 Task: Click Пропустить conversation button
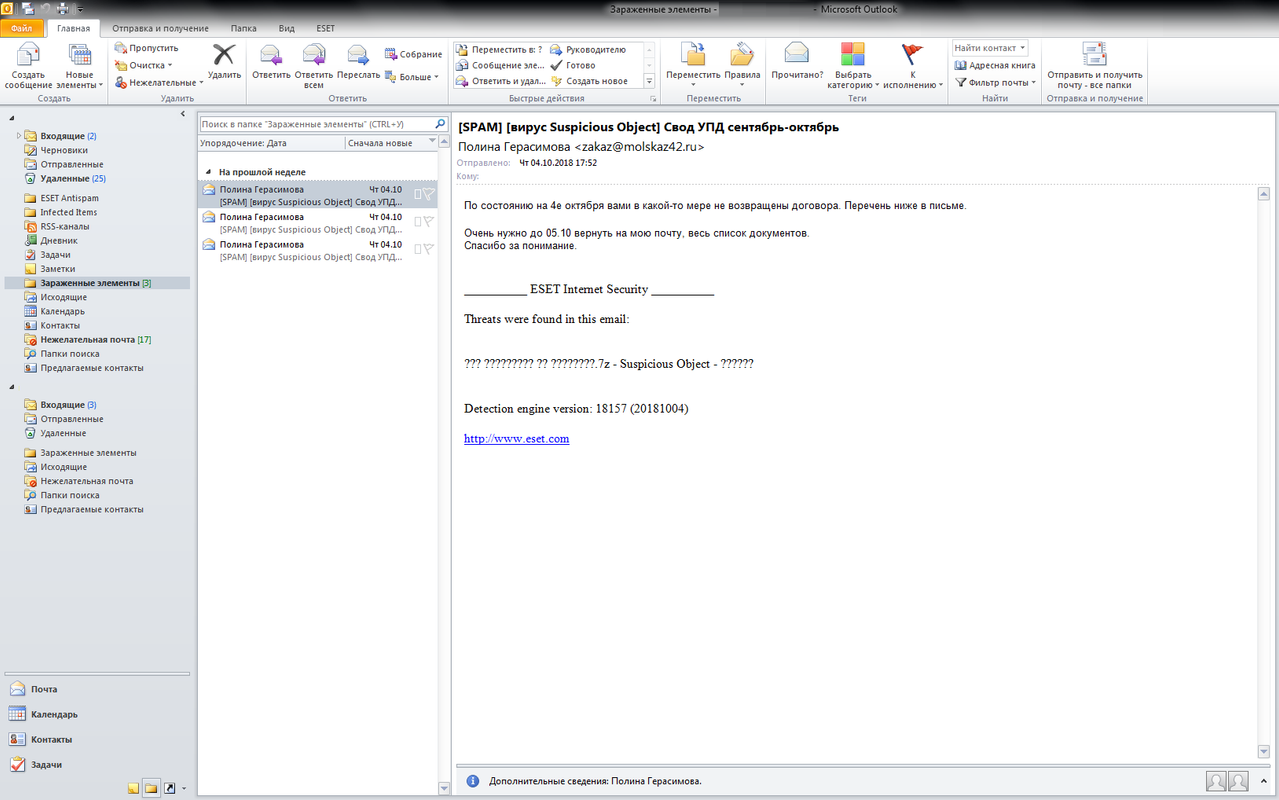point(146,48)
